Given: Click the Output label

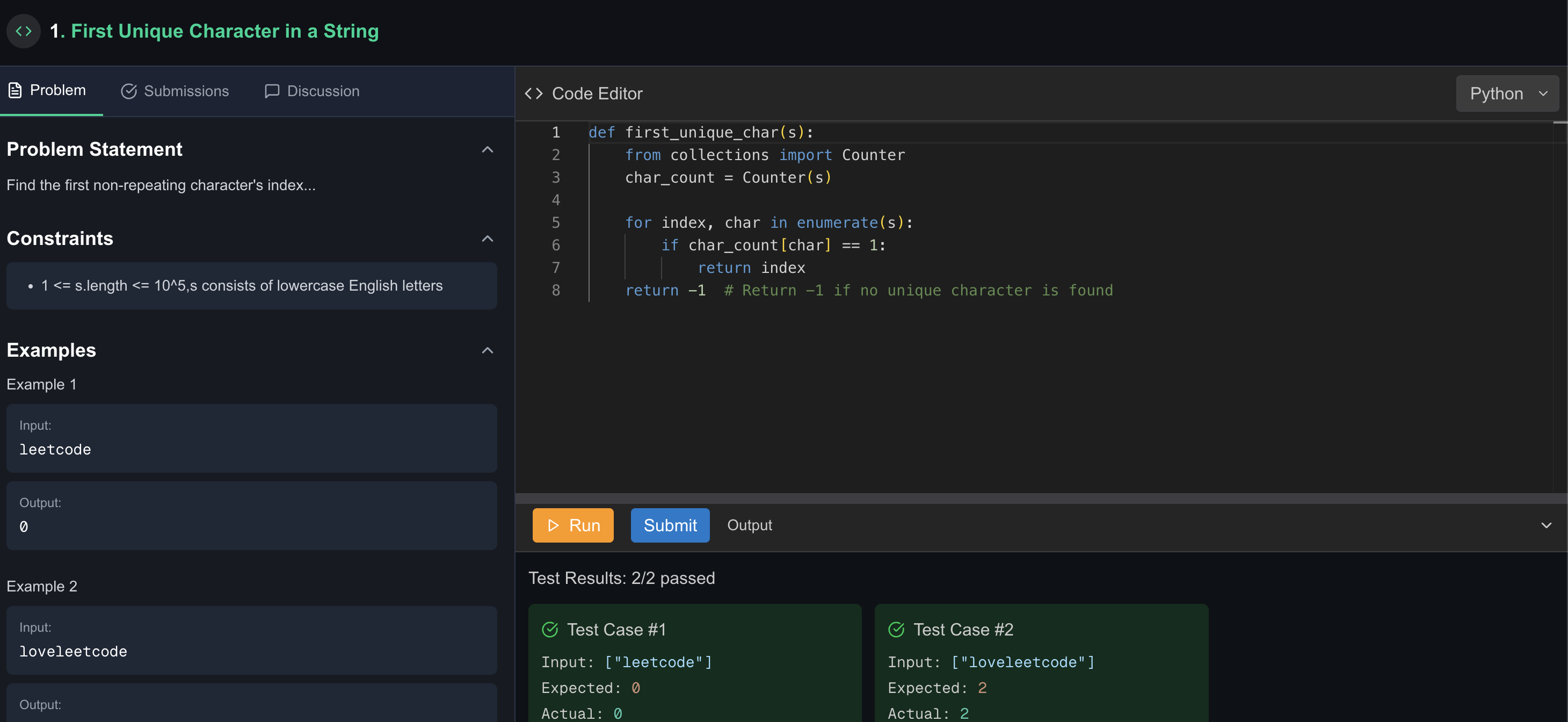Looking at the screenshot, I should (749, 525).
